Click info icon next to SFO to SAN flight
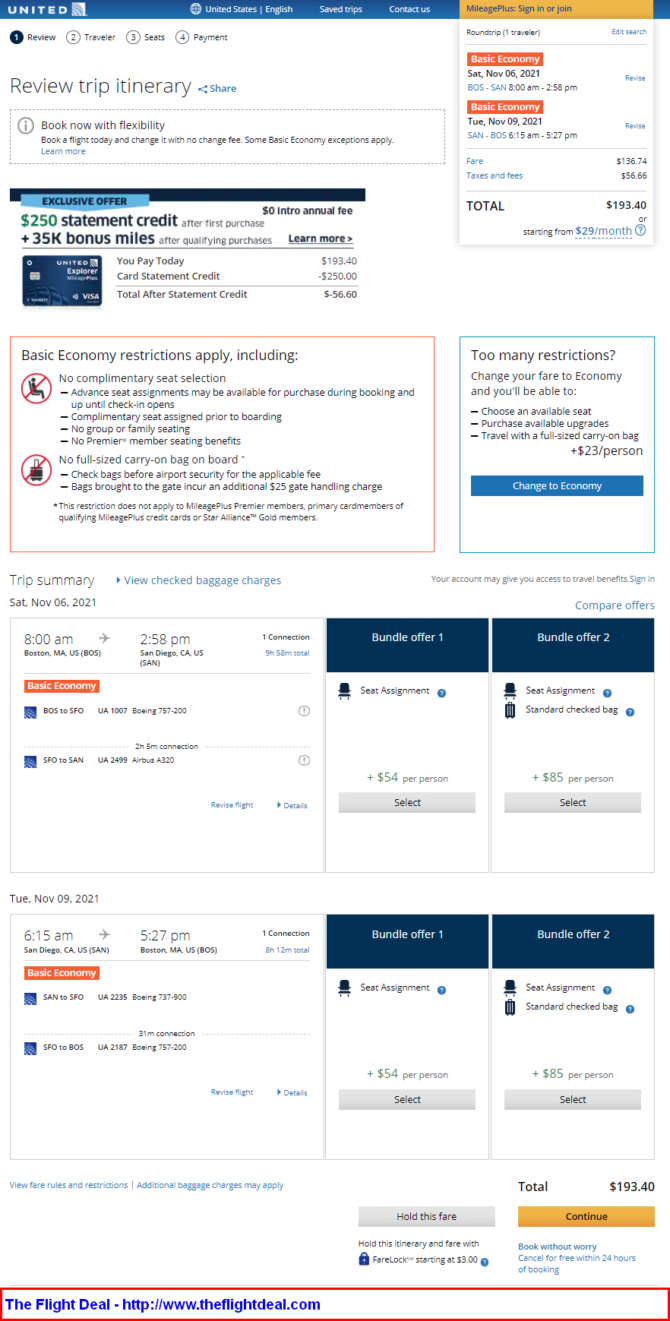Image resolution: width=670 pixels, height=1321 pixels. point(304,761)
